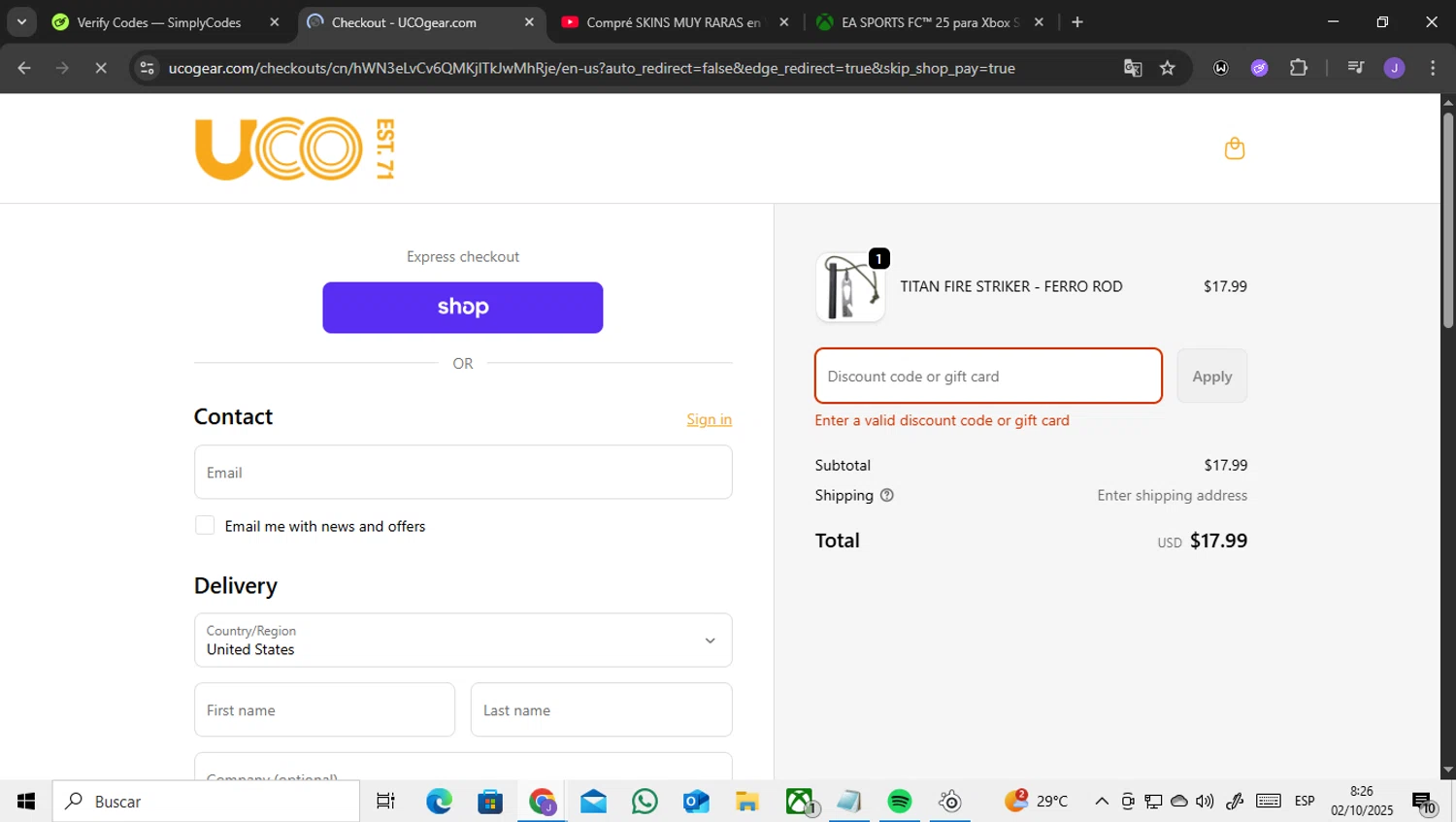View site information icon in address bar
This screenshot has width=1456, height=822.
147,68
